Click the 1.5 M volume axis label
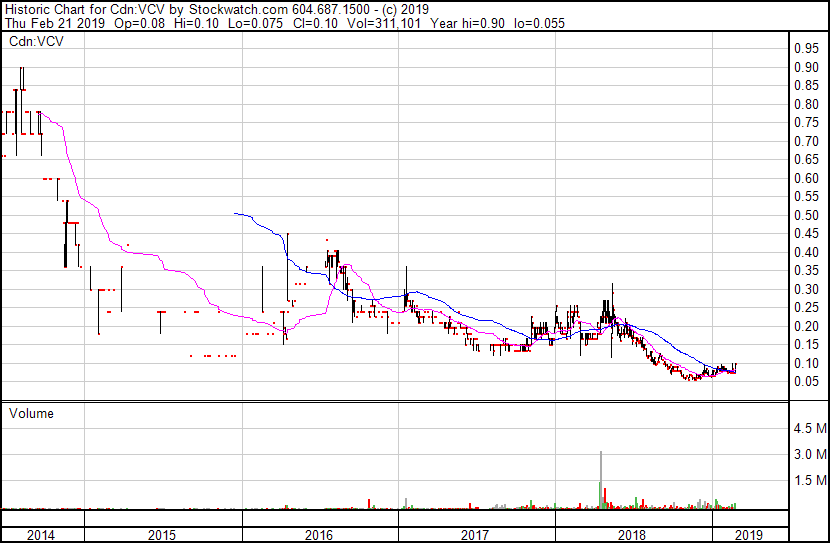Viewport: 830px width, 543px height. point(810,480)
